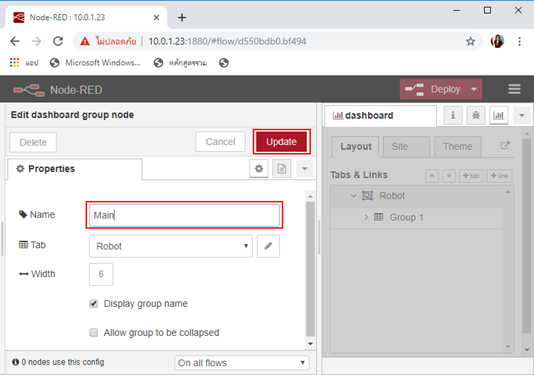Close the Node-RED browser tab
This screenshot has height=375, width=534.
click(x=156, y=17)
